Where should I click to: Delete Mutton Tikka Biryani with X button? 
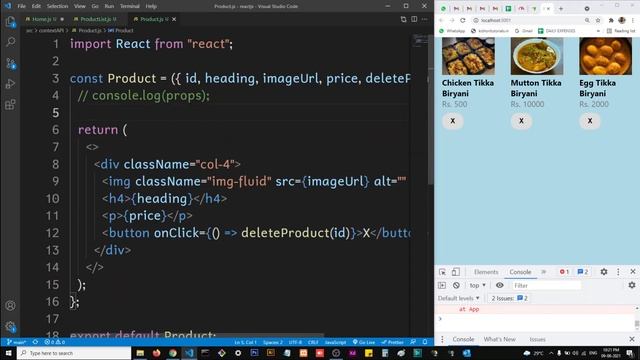click(x=521, y=121)
